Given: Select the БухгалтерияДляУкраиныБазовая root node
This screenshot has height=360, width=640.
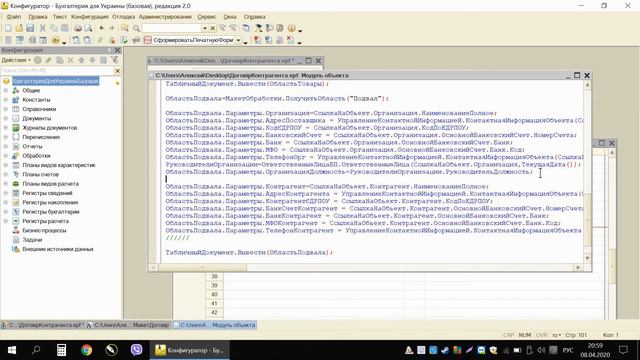Looking at the screenshot, I should (x=55, y=81).
